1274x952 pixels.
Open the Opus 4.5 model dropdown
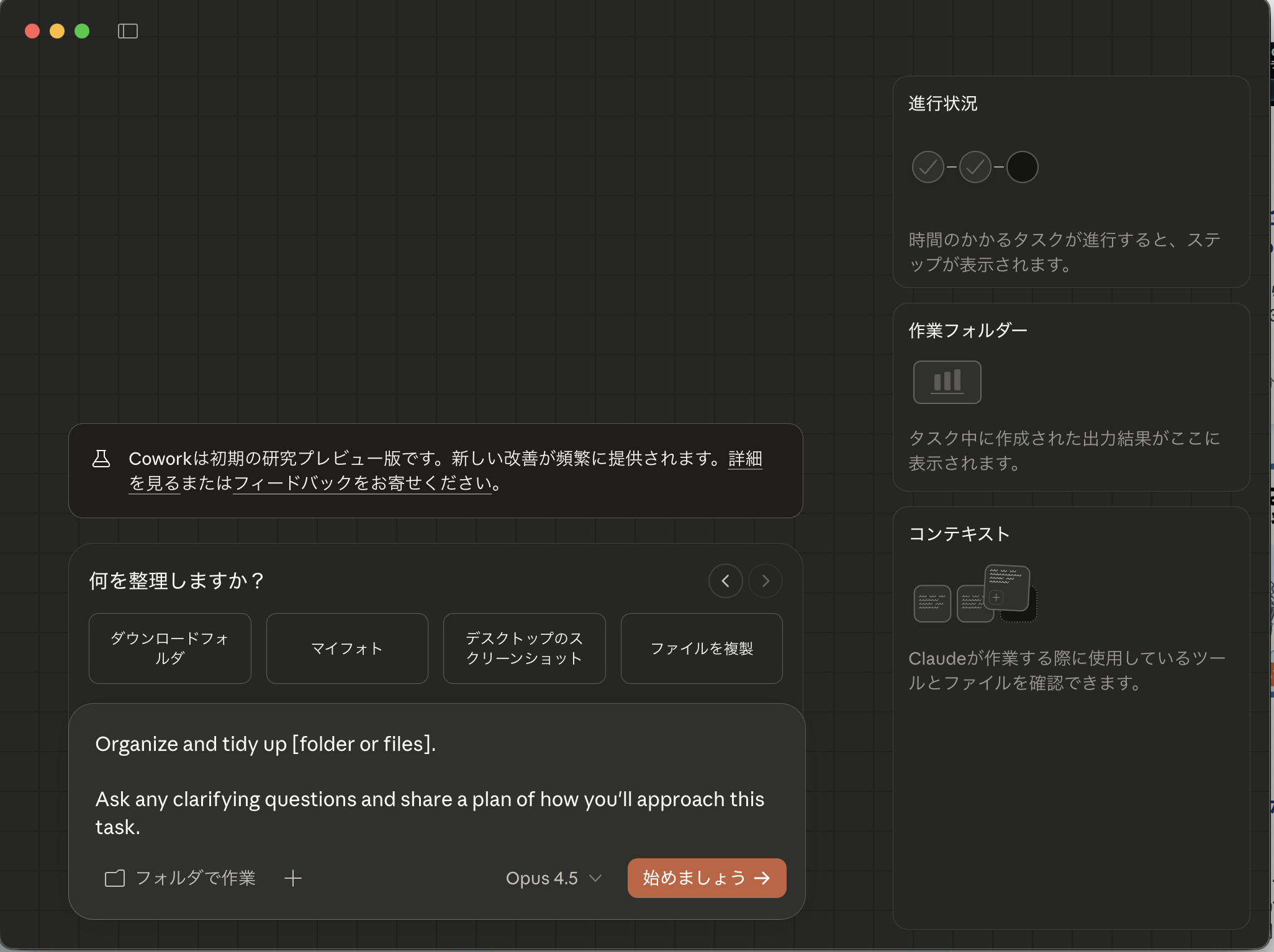click(x=552, y=878)
